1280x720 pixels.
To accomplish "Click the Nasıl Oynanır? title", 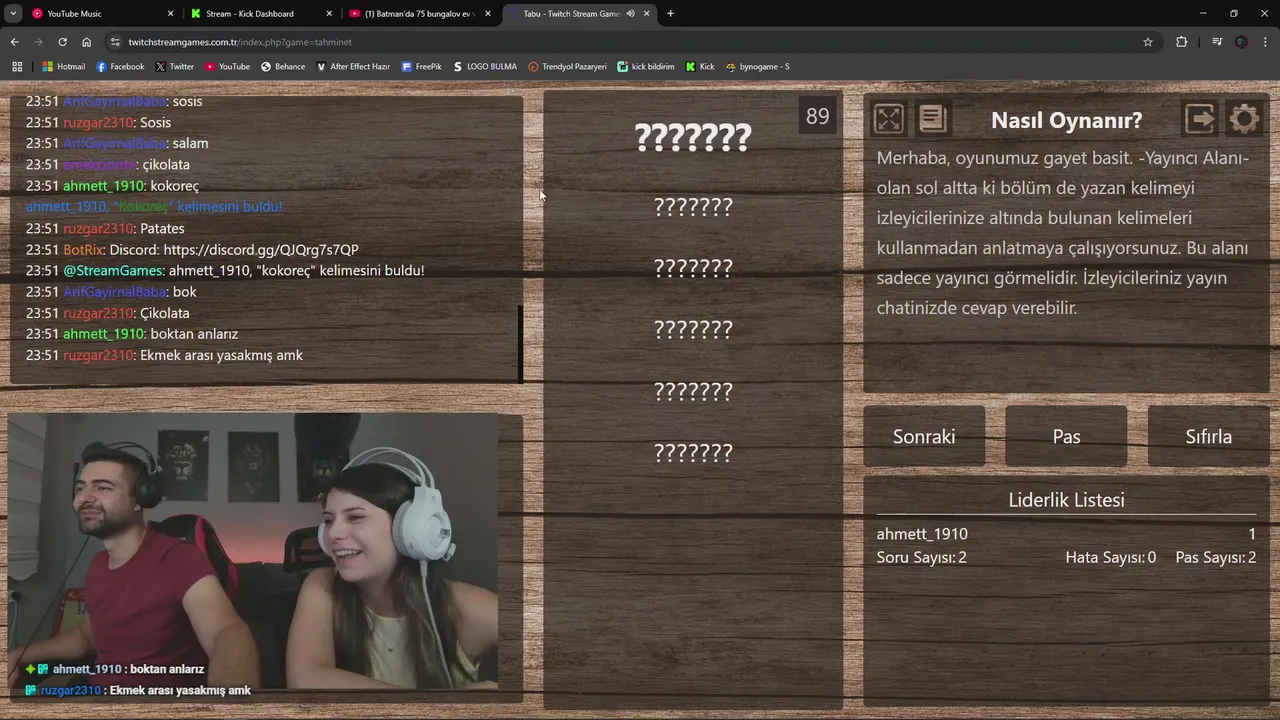I will (1066, 120).
